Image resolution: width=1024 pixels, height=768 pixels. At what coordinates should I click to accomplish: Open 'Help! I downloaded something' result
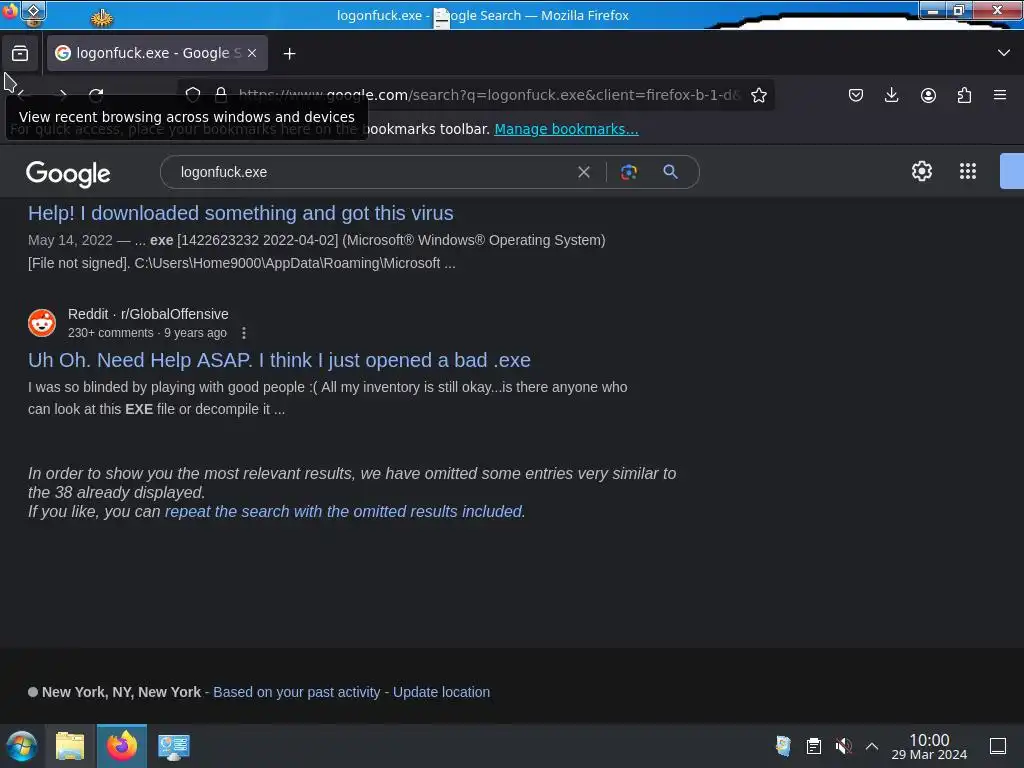(x=240, y=214)
